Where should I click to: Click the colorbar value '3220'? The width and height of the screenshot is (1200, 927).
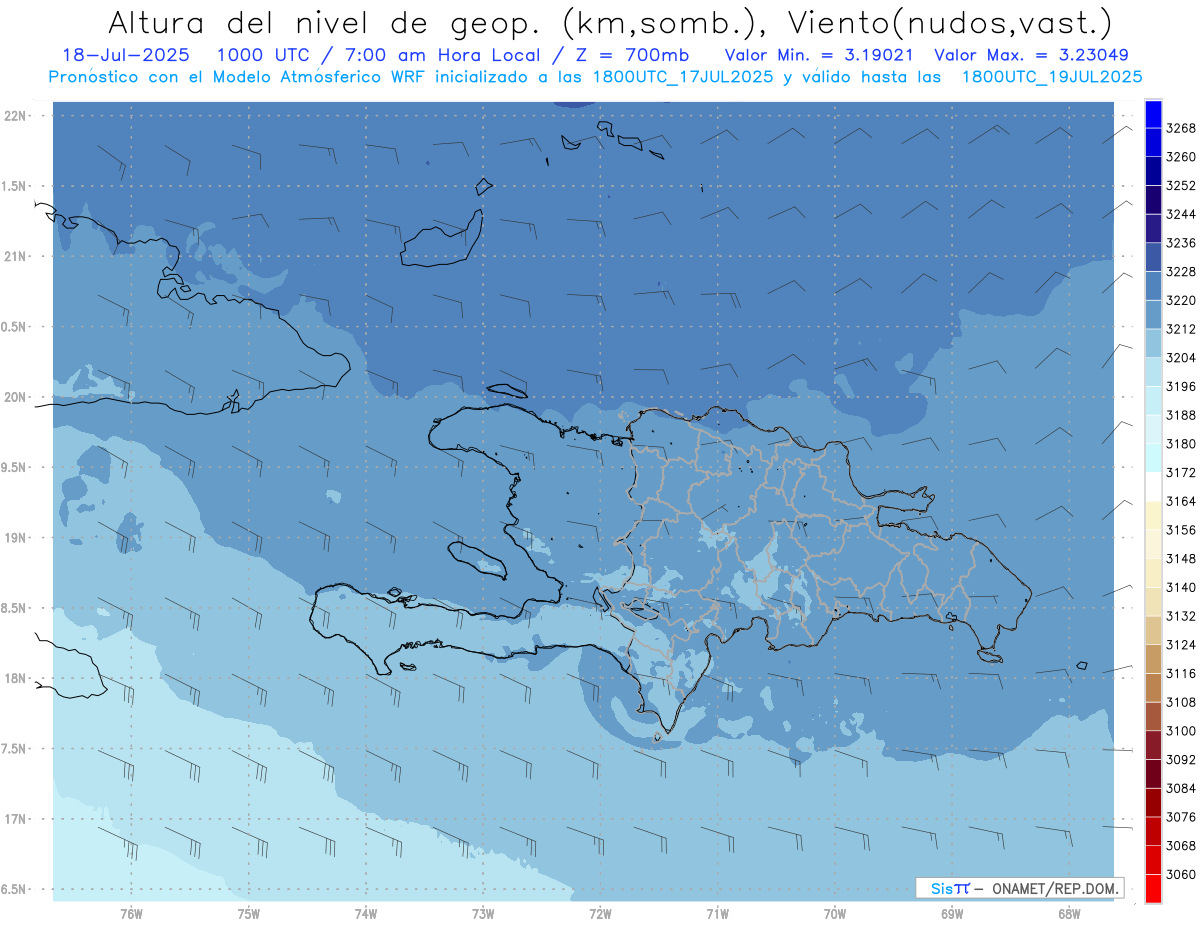pyautogui.click(x=1181, y=301)
